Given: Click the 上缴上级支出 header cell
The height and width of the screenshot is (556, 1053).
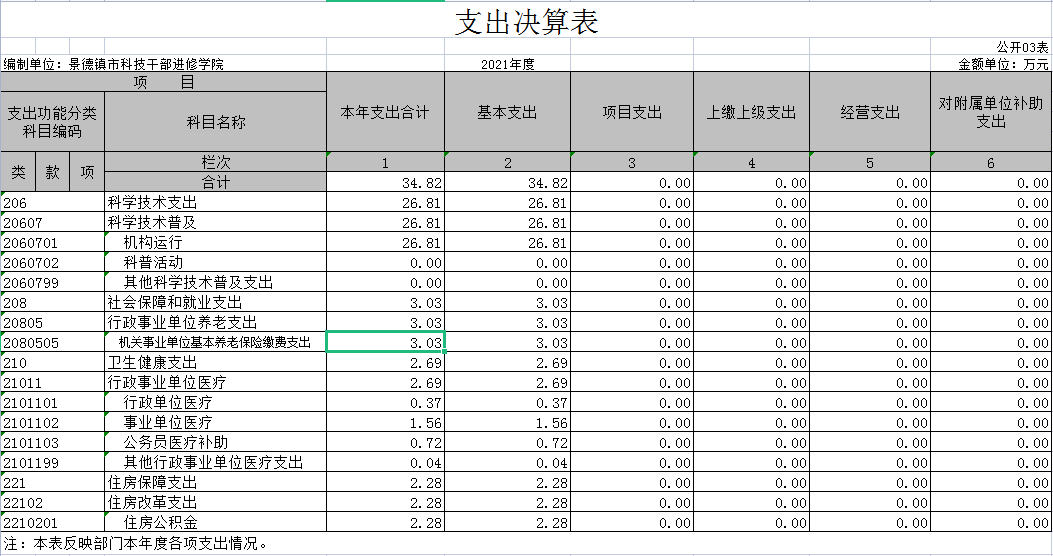Looking at the screenshot, I should click(751, 112).
